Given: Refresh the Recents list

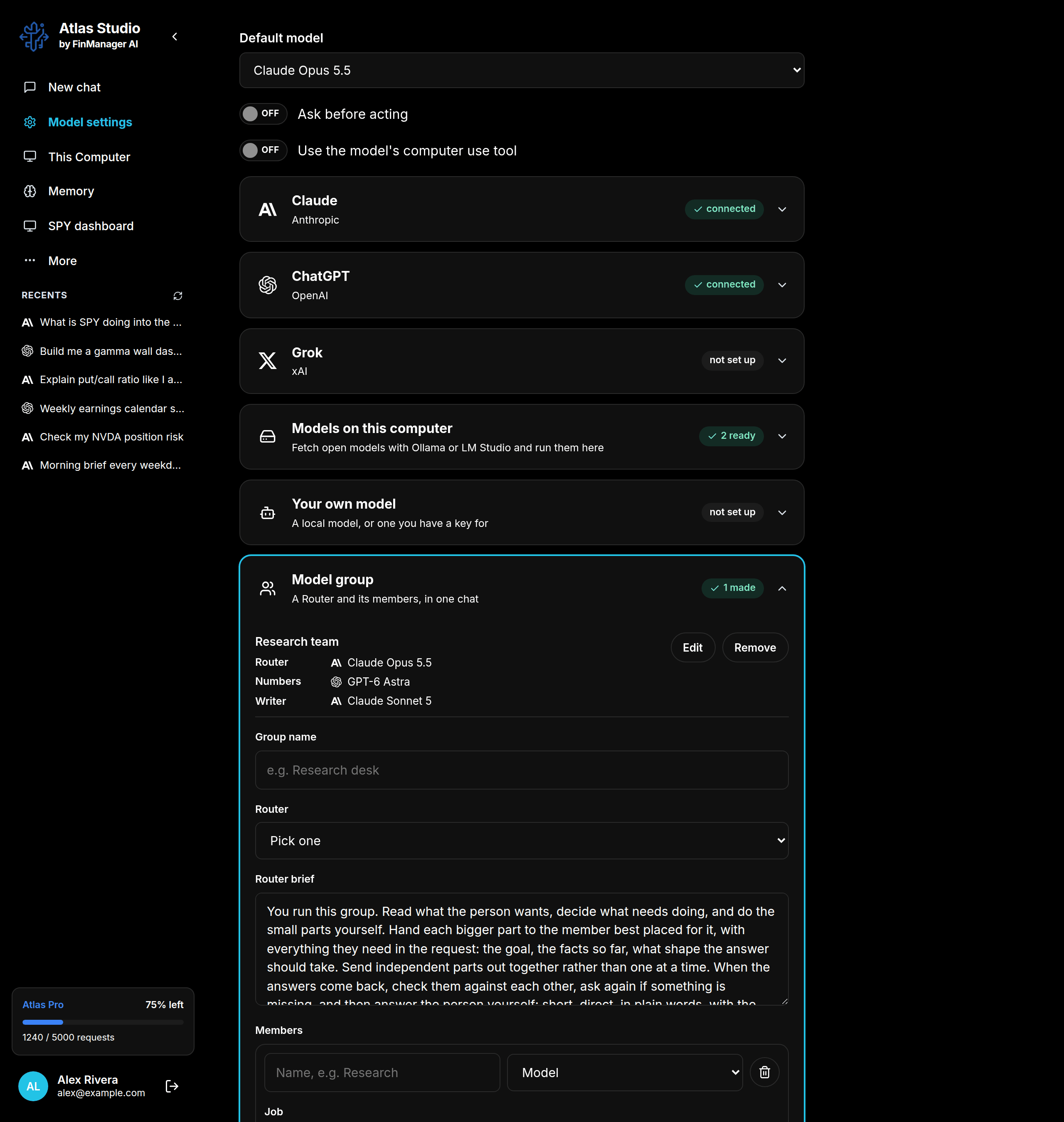Looking at the screenshot, I should pos(177,296).
